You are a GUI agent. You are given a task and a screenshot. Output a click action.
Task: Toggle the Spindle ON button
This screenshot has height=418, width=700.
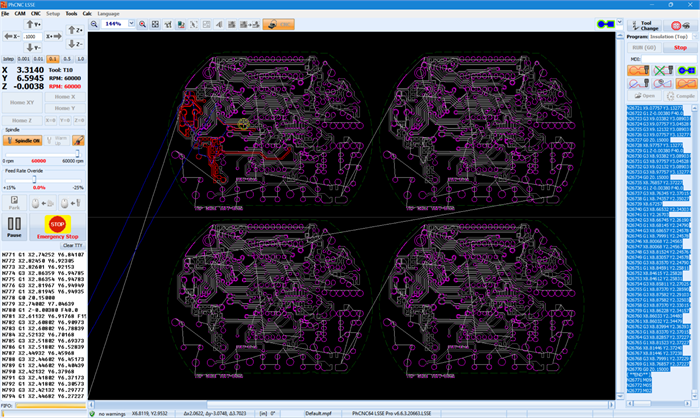[23, 141]
